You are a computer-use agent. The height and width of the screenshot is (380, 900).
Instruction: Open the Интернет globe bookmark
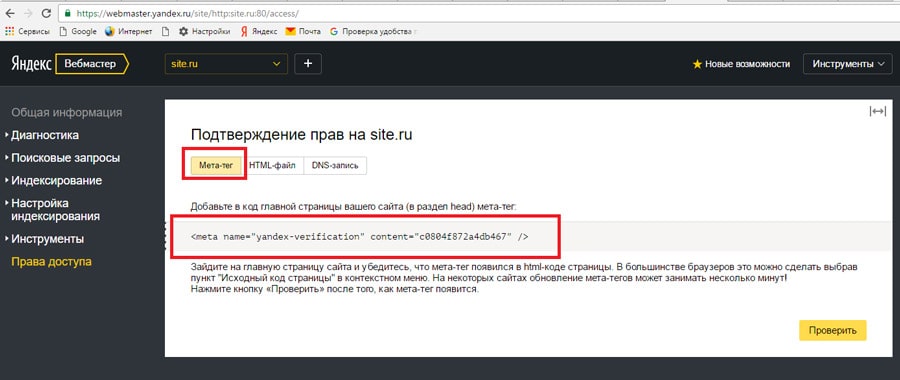click(x=129, y=32)
